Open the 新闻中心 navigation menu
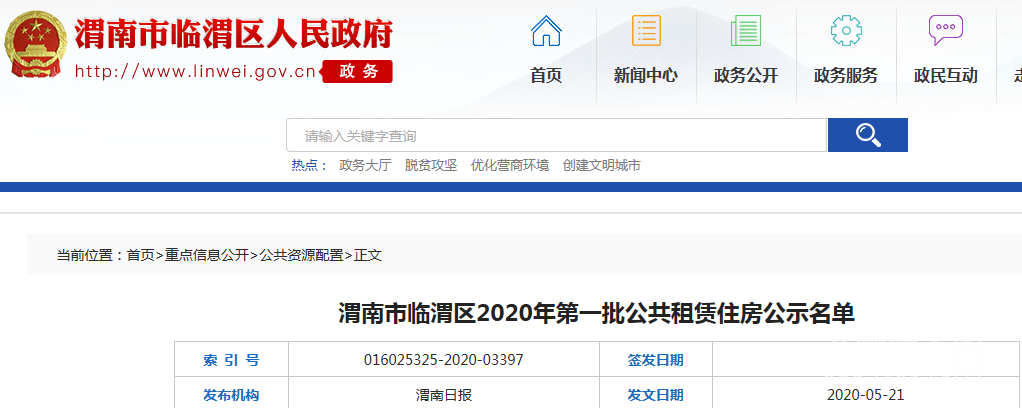1022x408 pixels. click(x=646, y=75)
